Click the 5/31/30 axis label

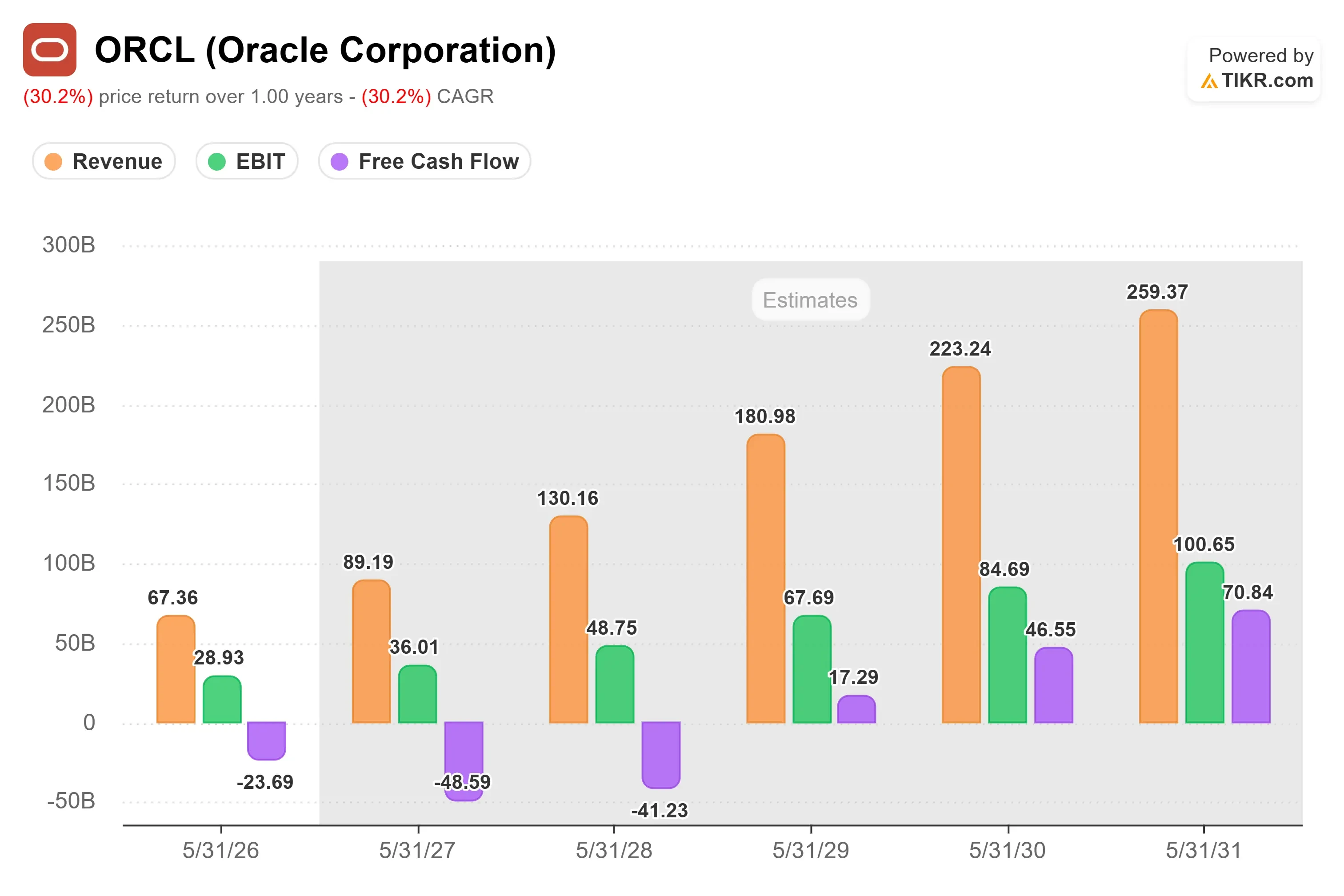[1008, 850]
